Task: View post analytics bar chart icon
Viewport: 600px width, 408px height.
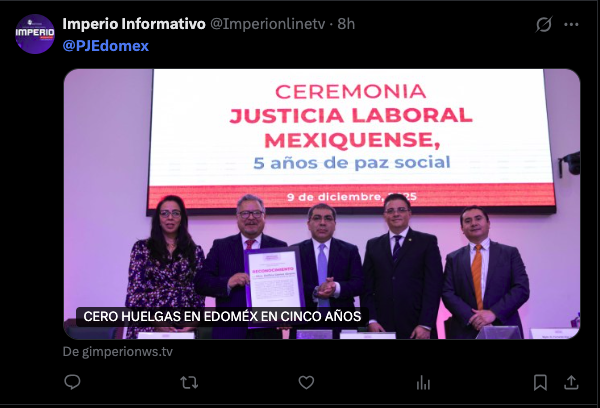Action: [423, 382]
